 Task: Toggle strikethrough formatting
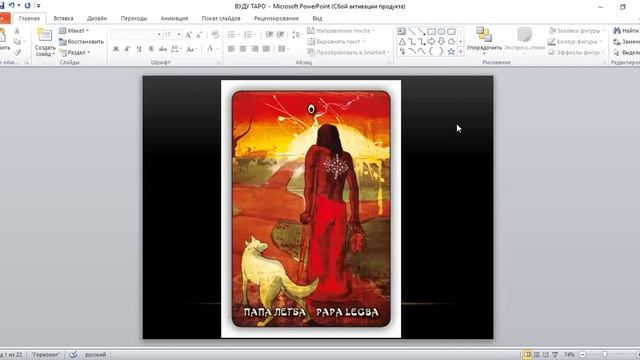pos(163,49)
